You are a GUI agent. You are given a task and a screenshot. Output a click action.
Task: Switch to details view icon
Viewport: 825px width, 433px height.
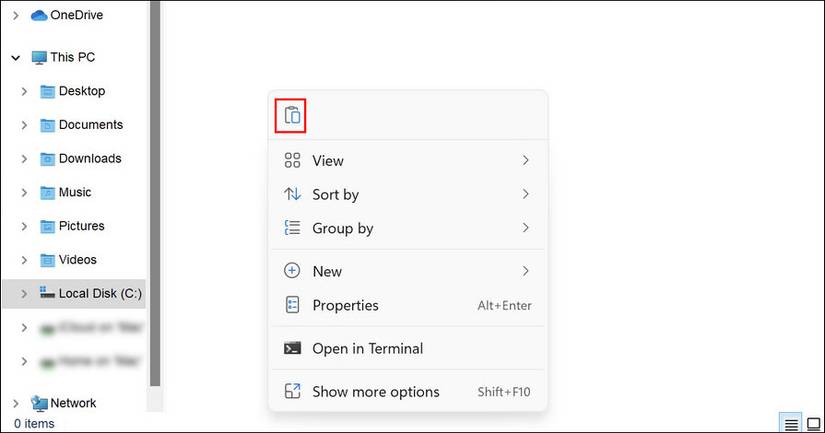pyautogui.click(x=791, y=424)
